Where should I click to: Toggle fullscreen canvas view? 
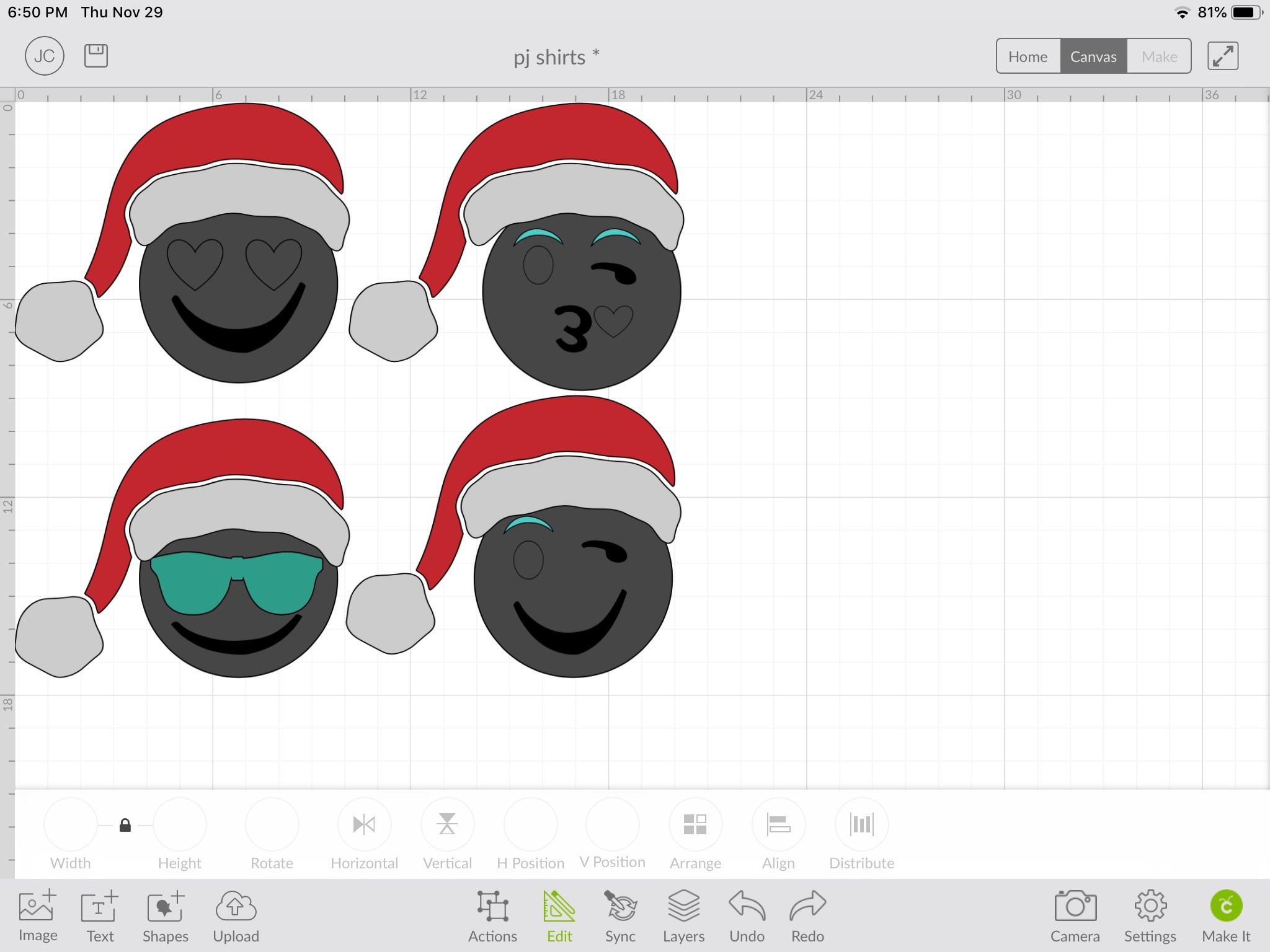1222,56
